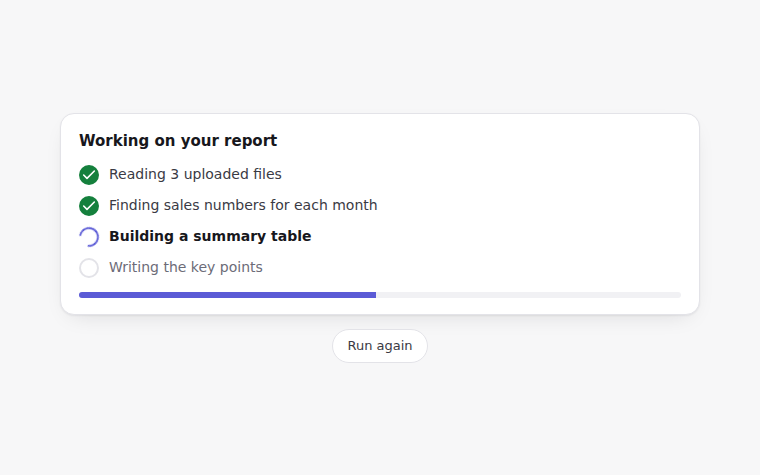Image resolution: width=760 pixels, height=475 pixels.
Task: Click the gray unfilled portion of the progress bar
Action: 528,295
